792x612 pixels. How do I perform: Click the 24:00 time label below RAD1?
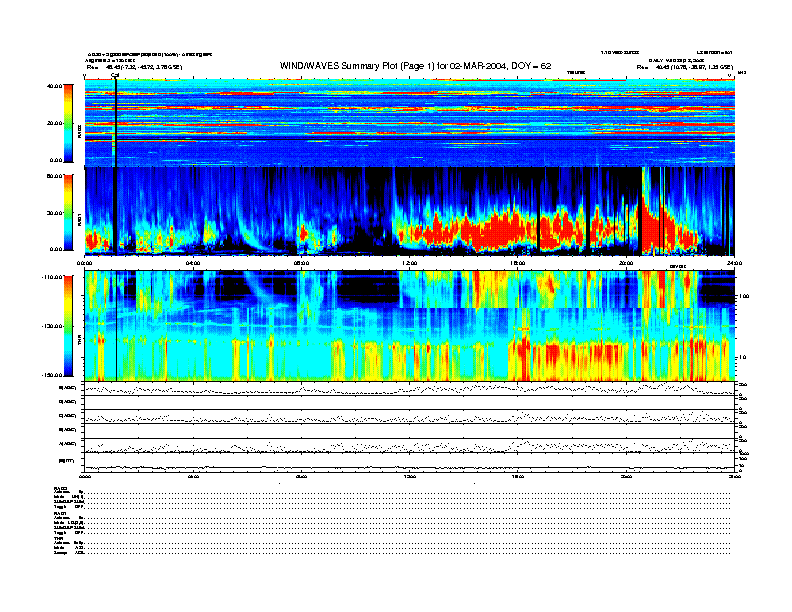pos(734,262)
